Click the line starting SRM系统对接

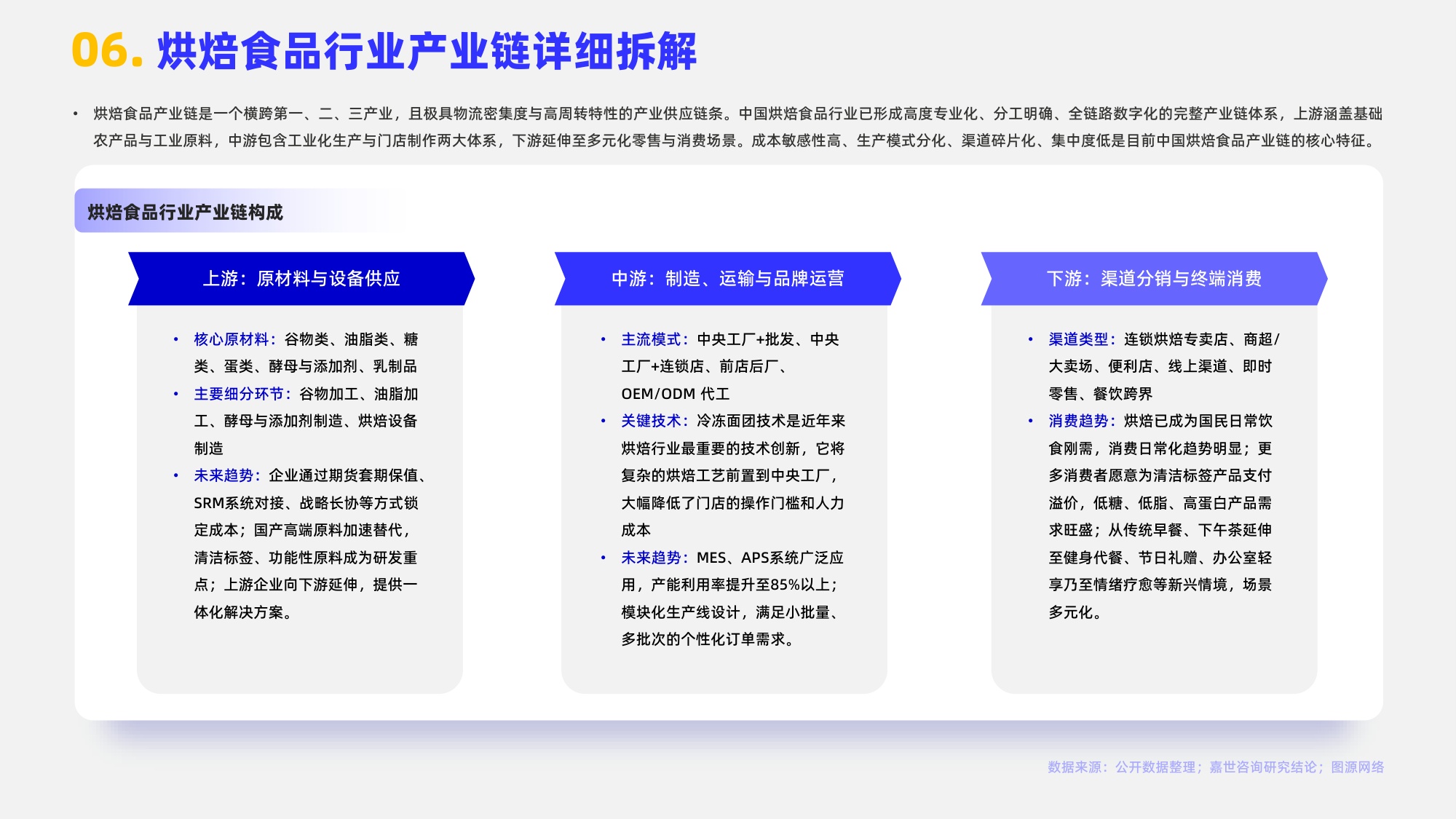click(x=306, y=503)
